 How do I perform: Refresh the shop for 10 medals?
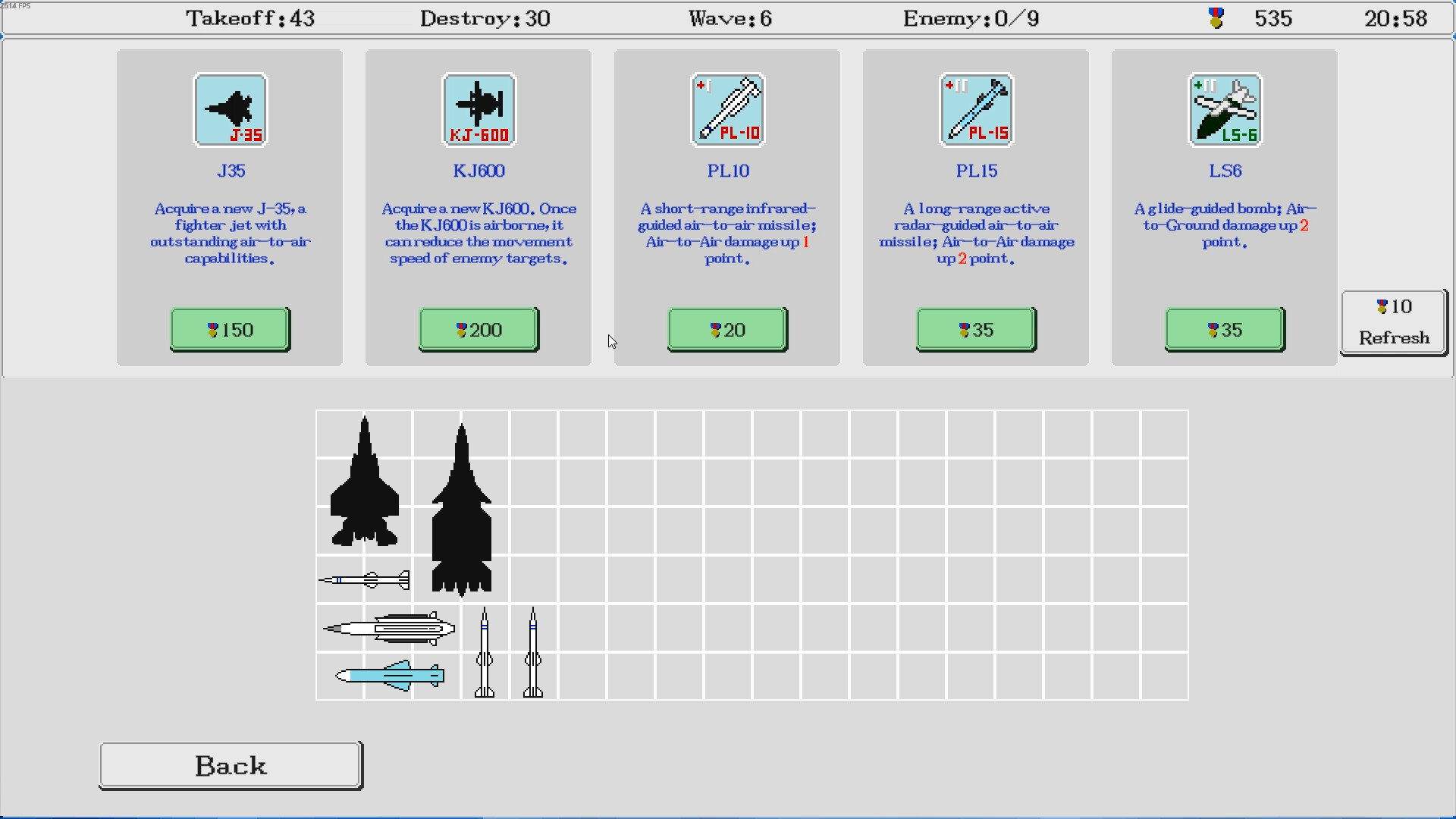(1393, 322)
